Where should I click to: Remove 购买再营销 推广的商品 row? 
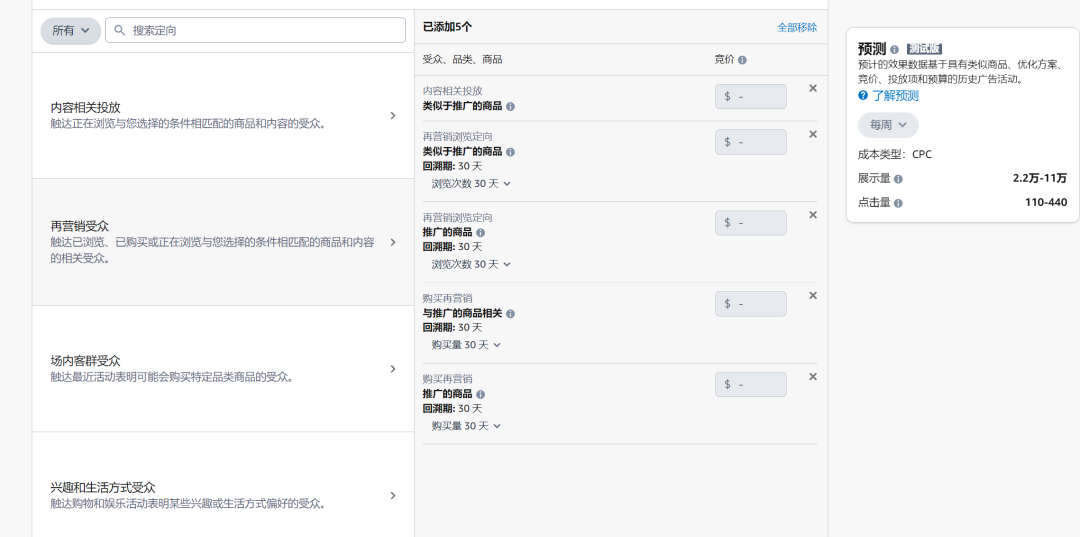tap(813, 377)
